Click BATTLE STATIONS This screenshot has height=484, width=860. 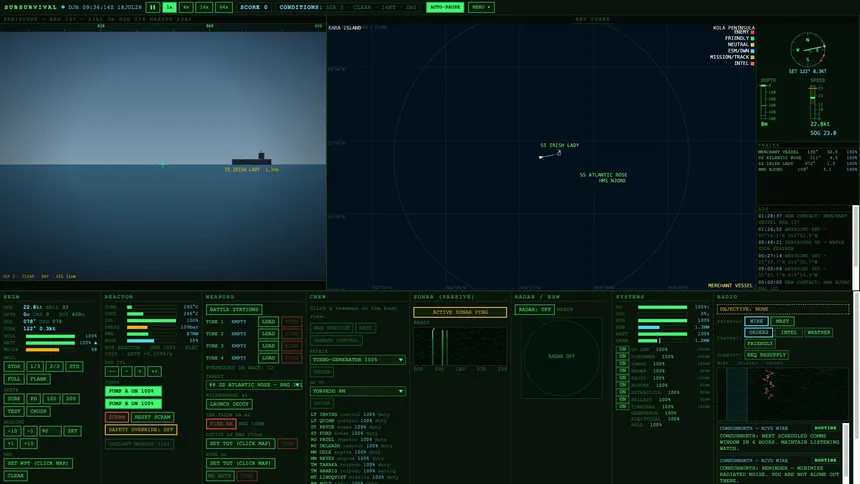coord(234,309)
